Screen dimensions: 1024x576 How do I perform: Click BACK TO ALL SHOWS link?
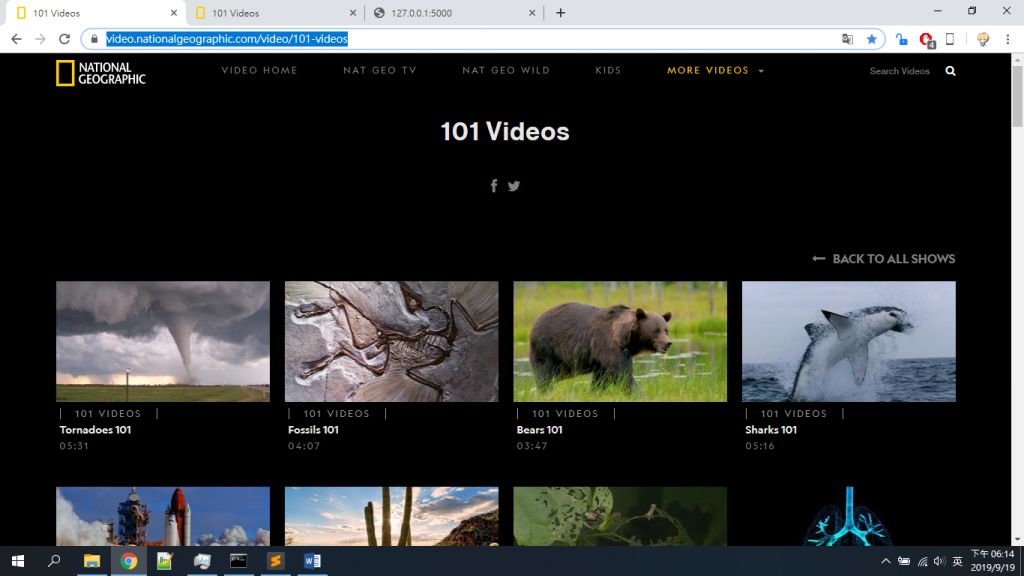[884, 259]
